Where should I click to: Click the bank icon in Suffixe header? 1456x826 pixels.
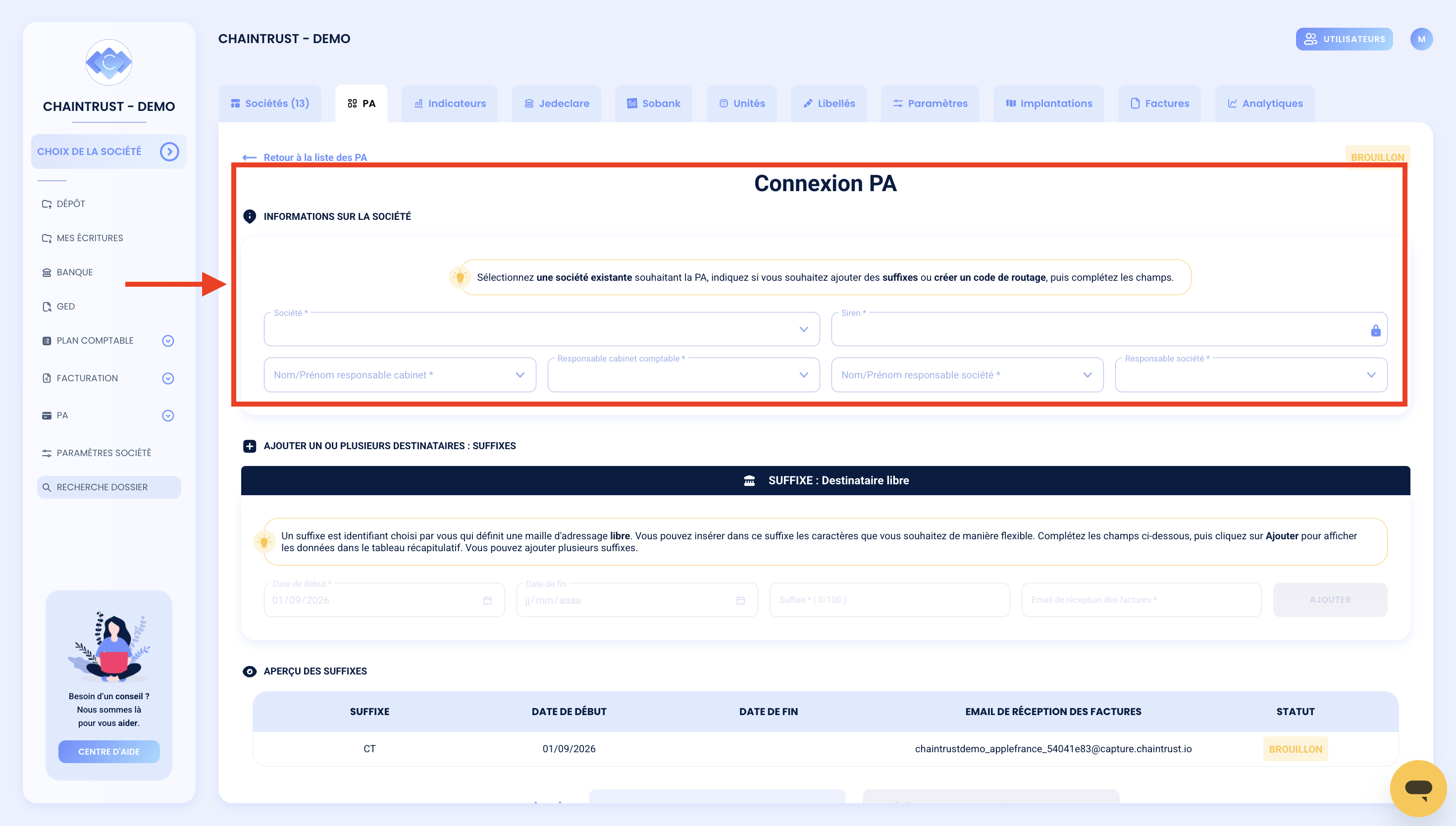(x=749, y=480)
